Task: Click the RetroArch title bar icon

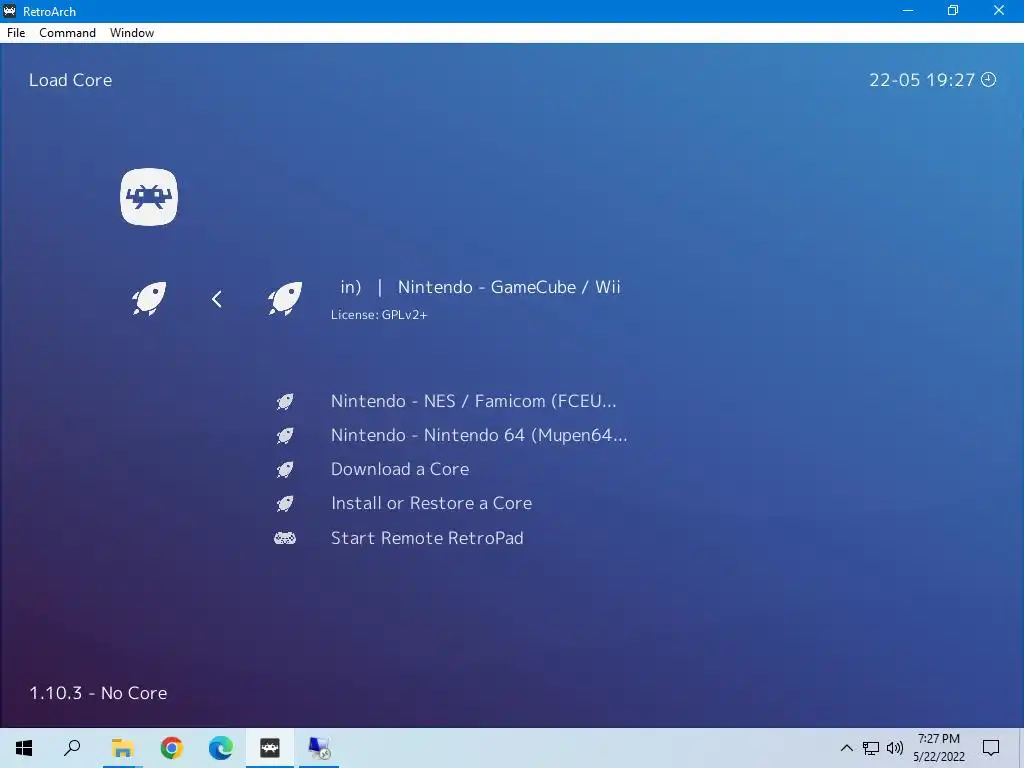Action: [x=10, y=10]
